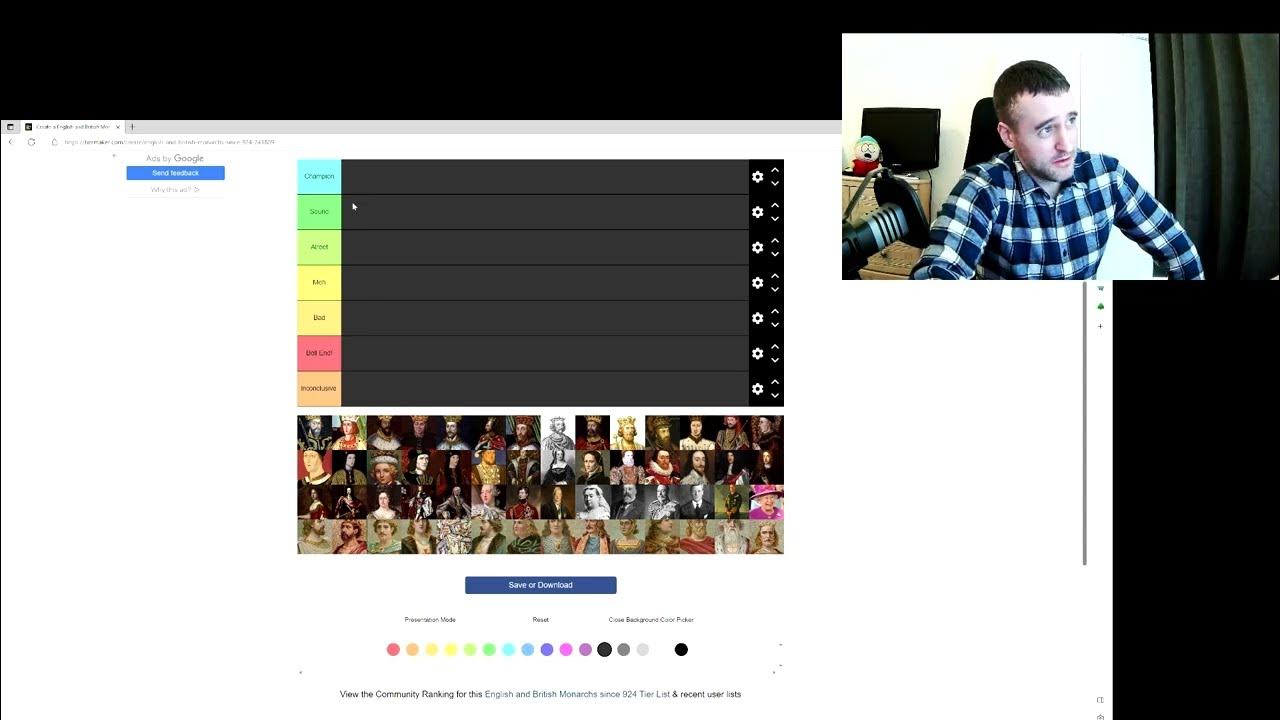Image resolution: width=1280 pixels, height=720 pixels.
Task: Open settings gear for Inconclusive tier
Action: click(757, 389)
